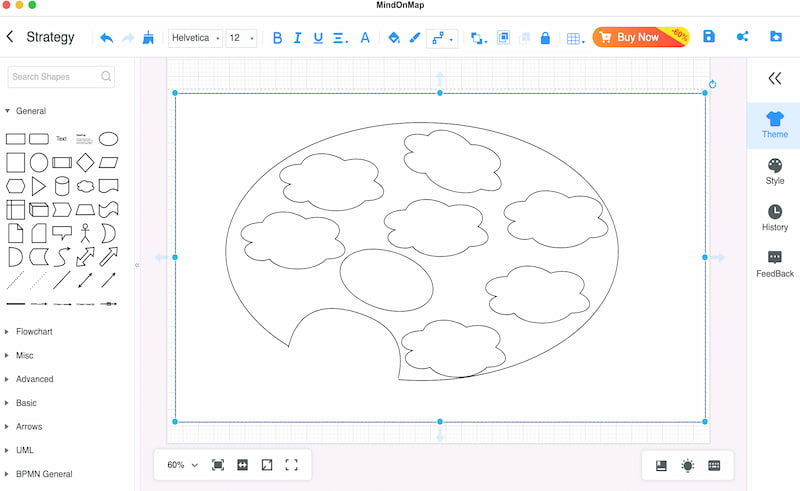The image size is (800, 491).
Task: Select the cylinder shape
Action: click(x=62, y=186)
